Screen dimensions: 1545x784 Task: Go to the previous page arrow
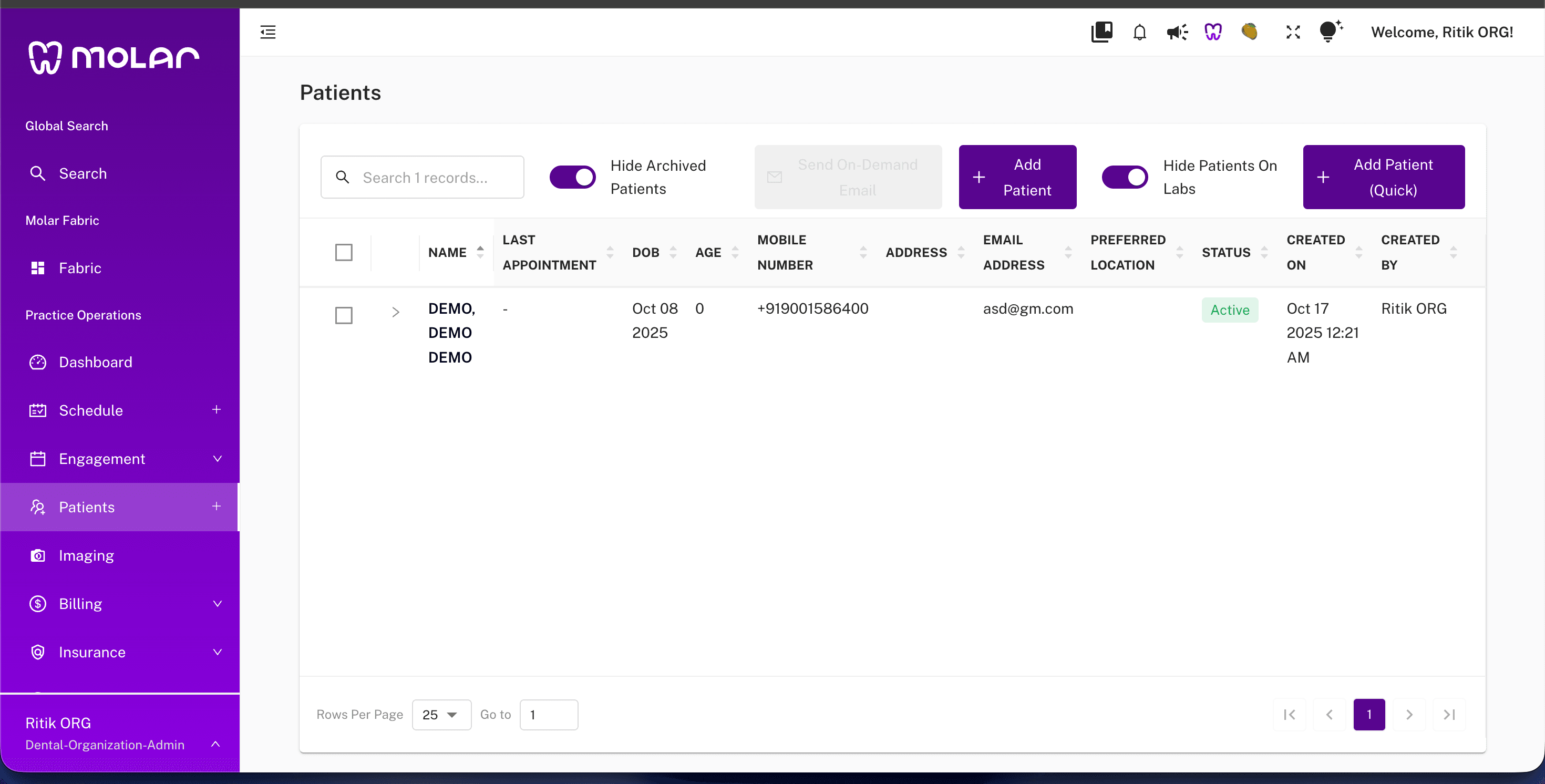point(1329,715)
